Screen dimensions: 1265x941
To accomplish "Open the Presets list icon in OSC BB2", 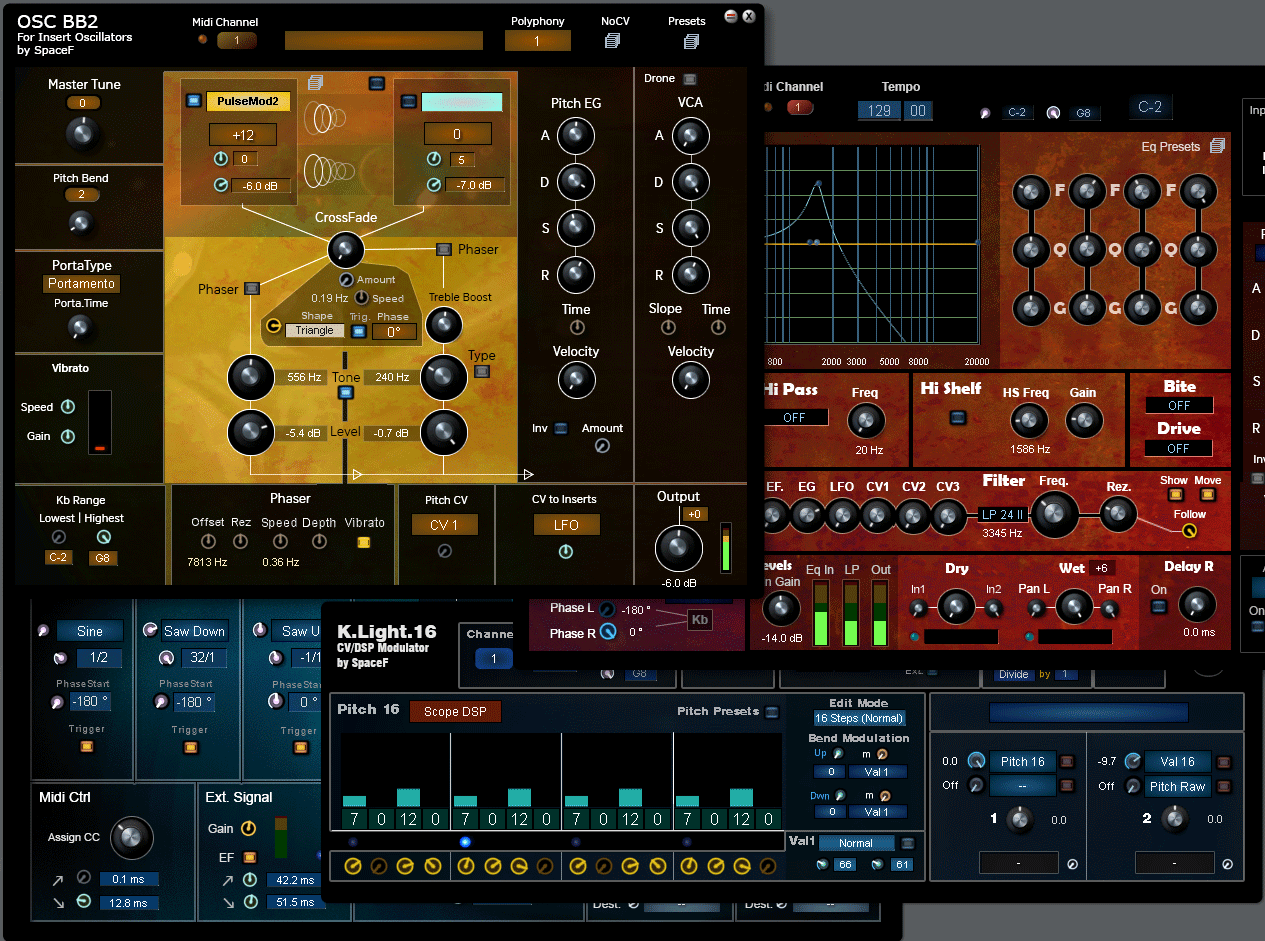I will point(691,41).
